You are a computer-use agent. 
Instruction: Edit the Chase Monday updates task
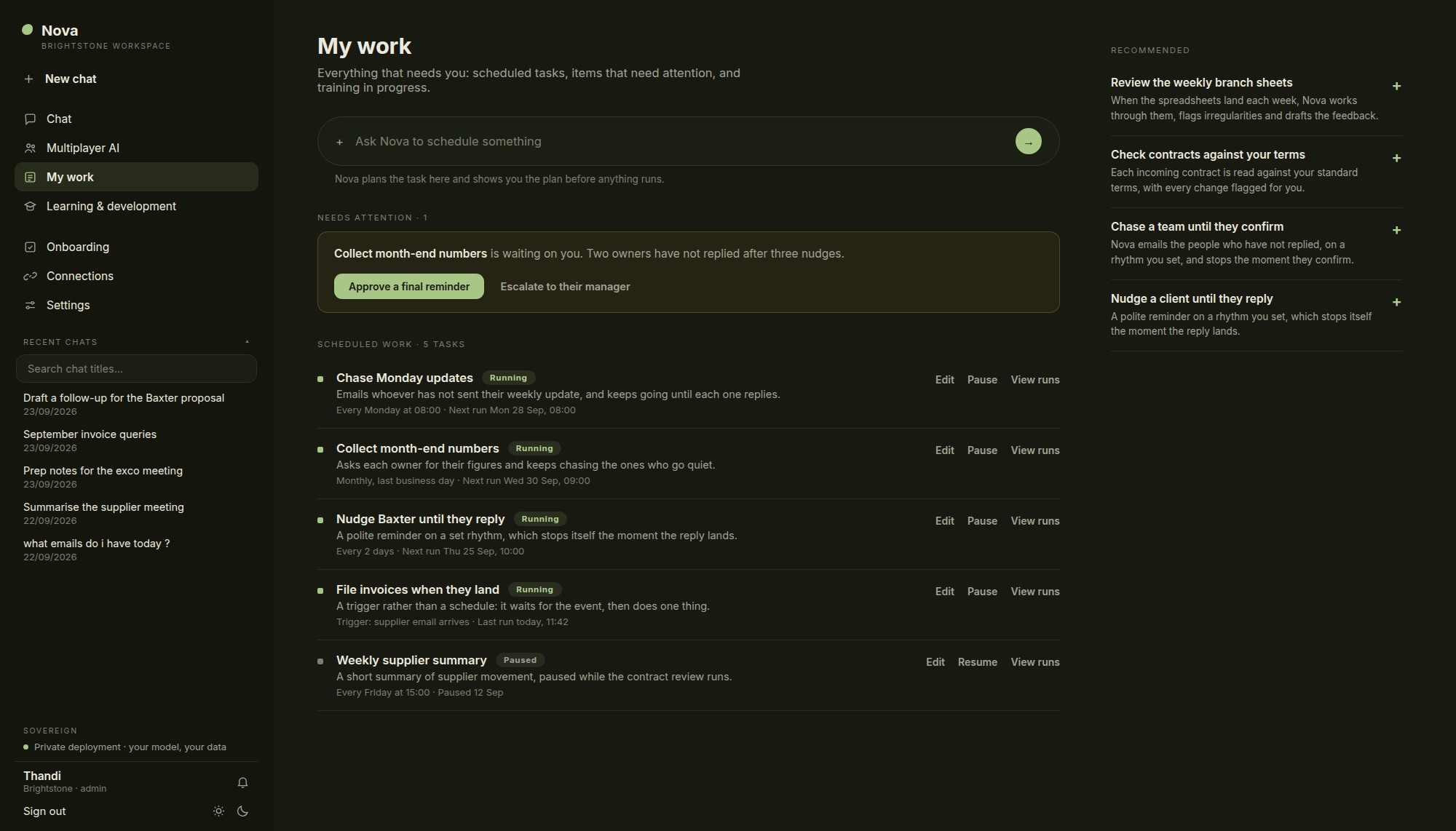(x=944, y=380)
